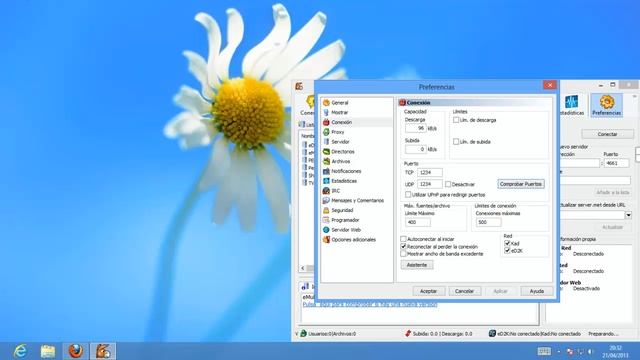Enable Mostrar ancho de banda excedente
Screen dimensions: 640x360
click(x=403, y=254)
